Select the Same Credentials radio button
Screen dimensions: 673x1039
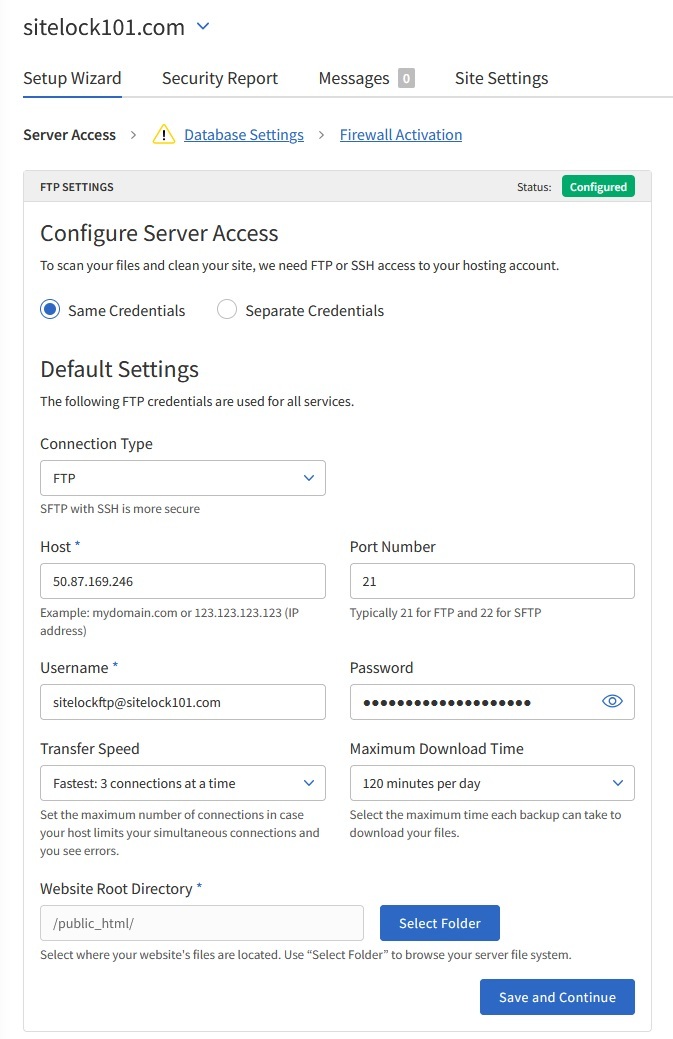50,310
